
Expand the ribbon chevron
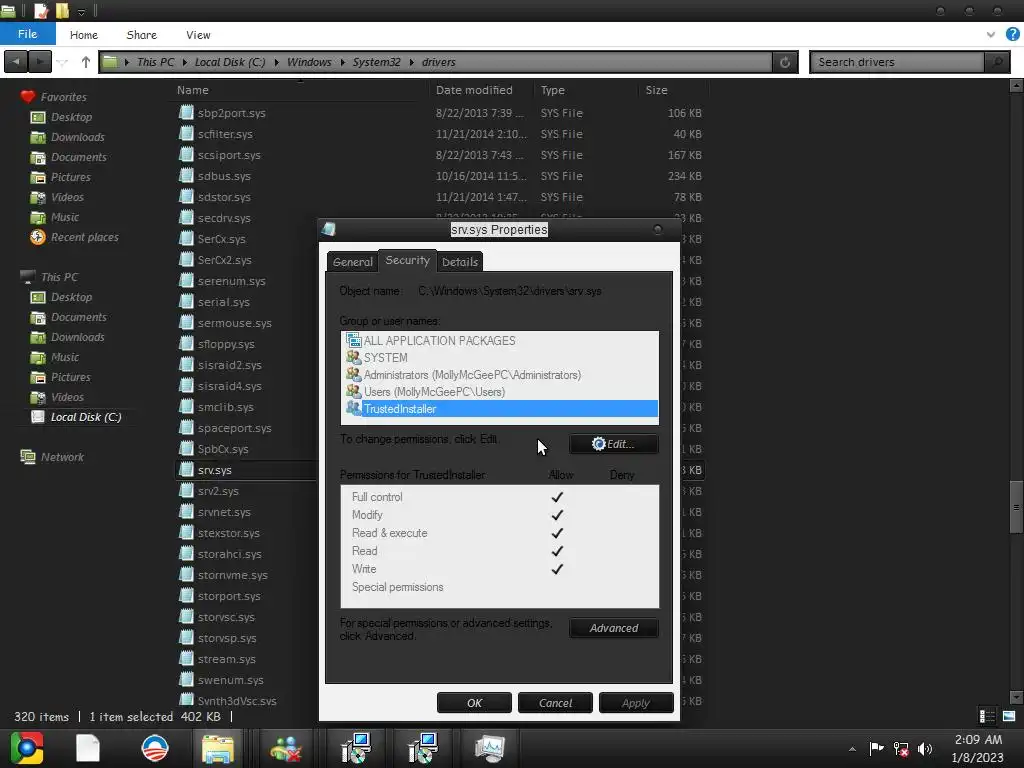click(991, 35)
